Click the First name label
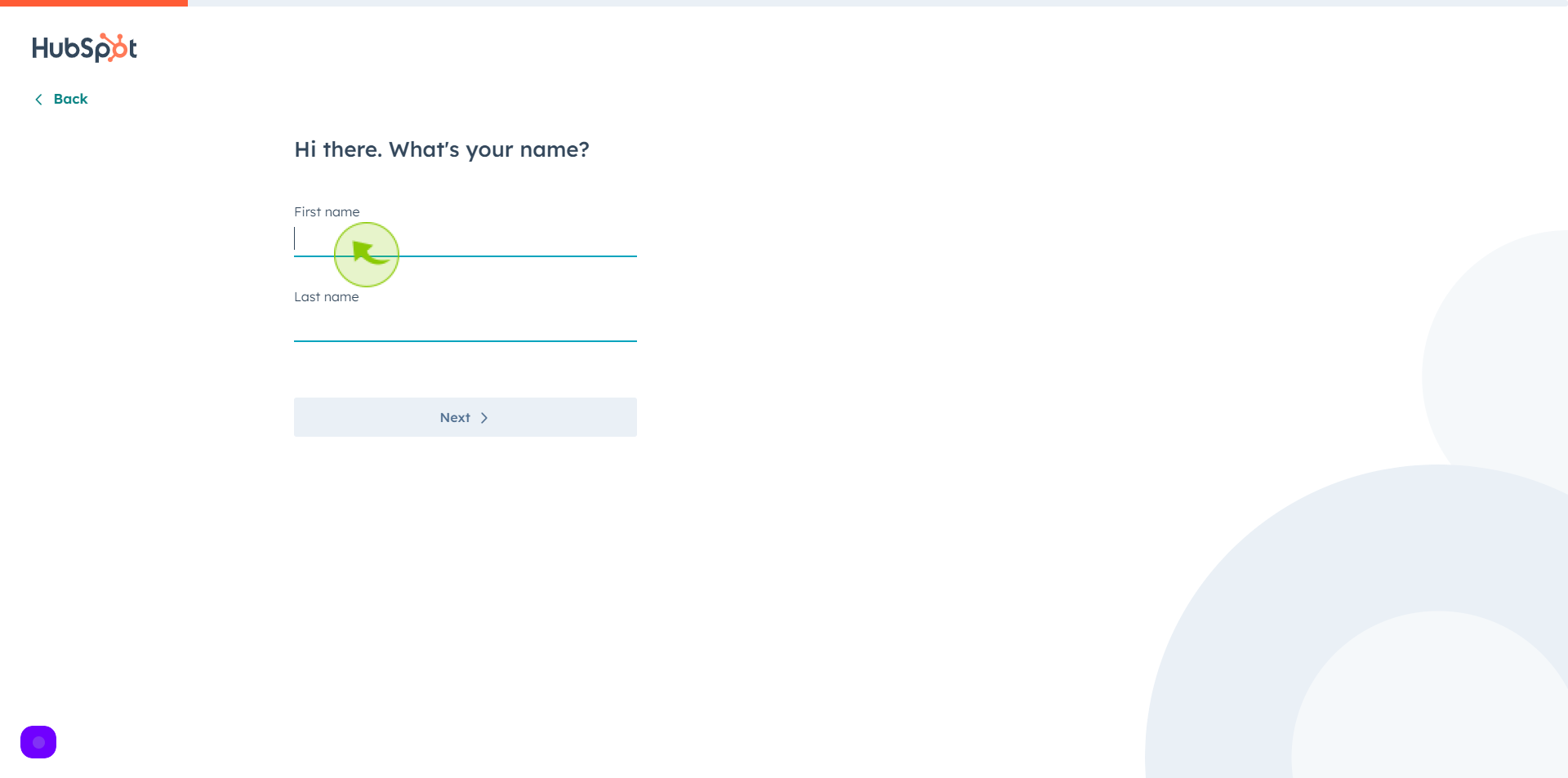The width and height of the screenshot is (1568, 778). [327, 211]
